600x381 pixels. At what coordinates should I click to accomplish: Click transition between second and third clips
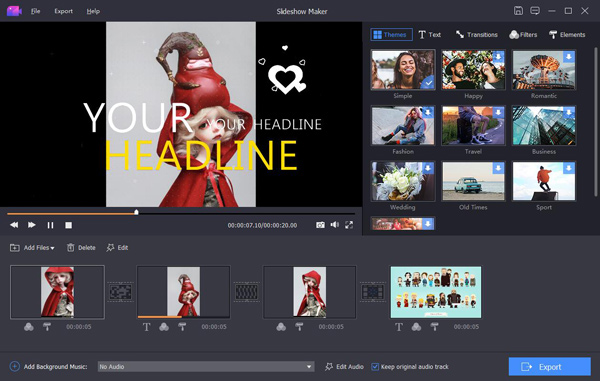point(246,292)
